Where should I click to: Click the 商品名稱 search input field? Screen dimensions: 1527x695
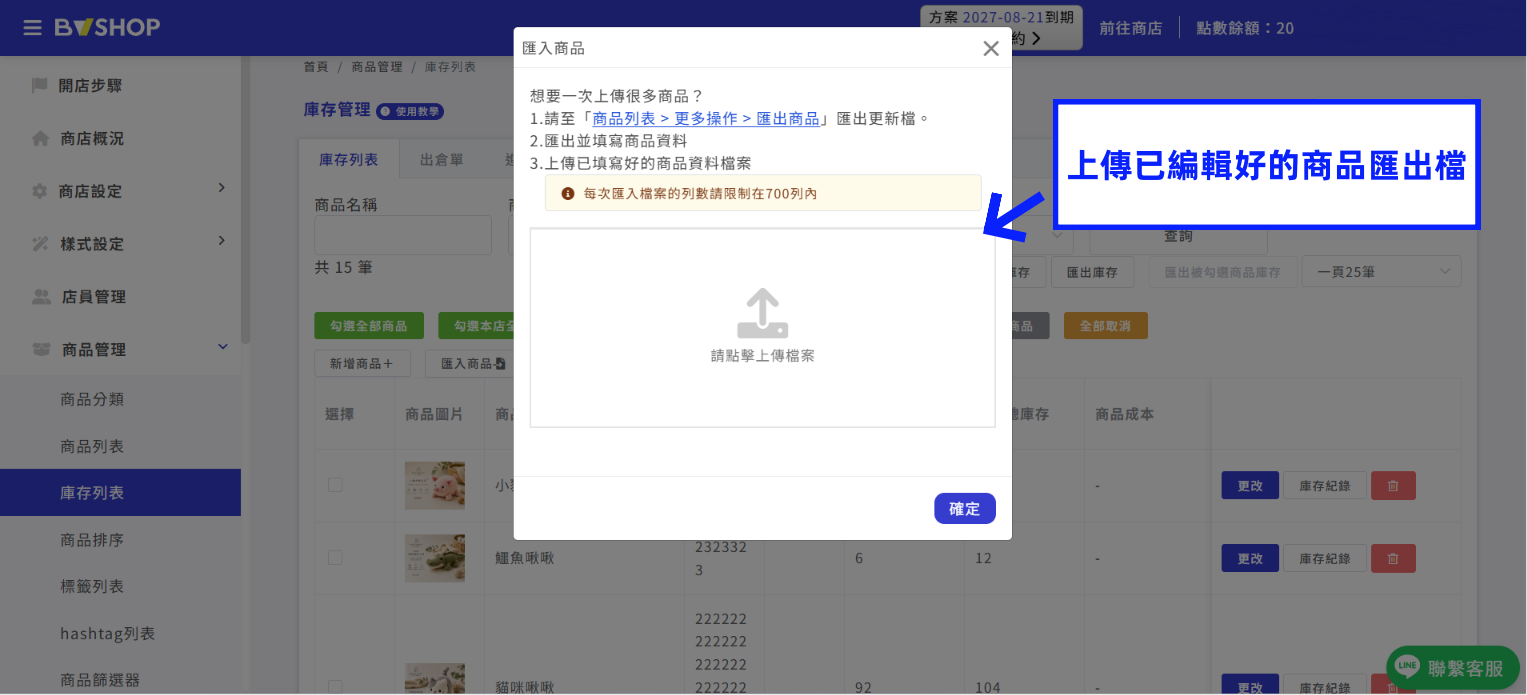[x=403, y=235]
